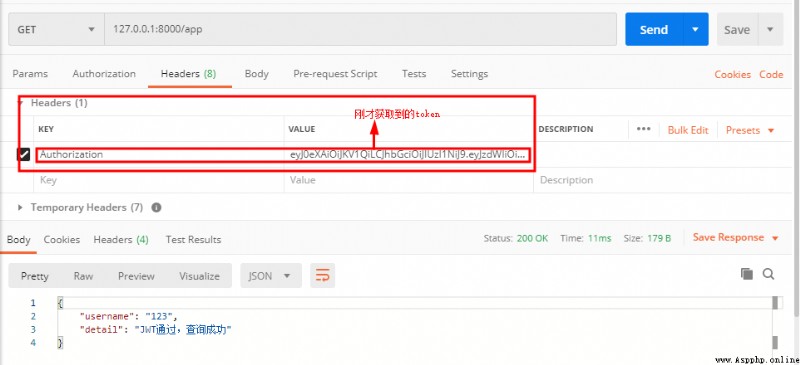This screenshot has height=365, width=800.
Task: Open the Pre-request Script tab
Action: point(335,74)
